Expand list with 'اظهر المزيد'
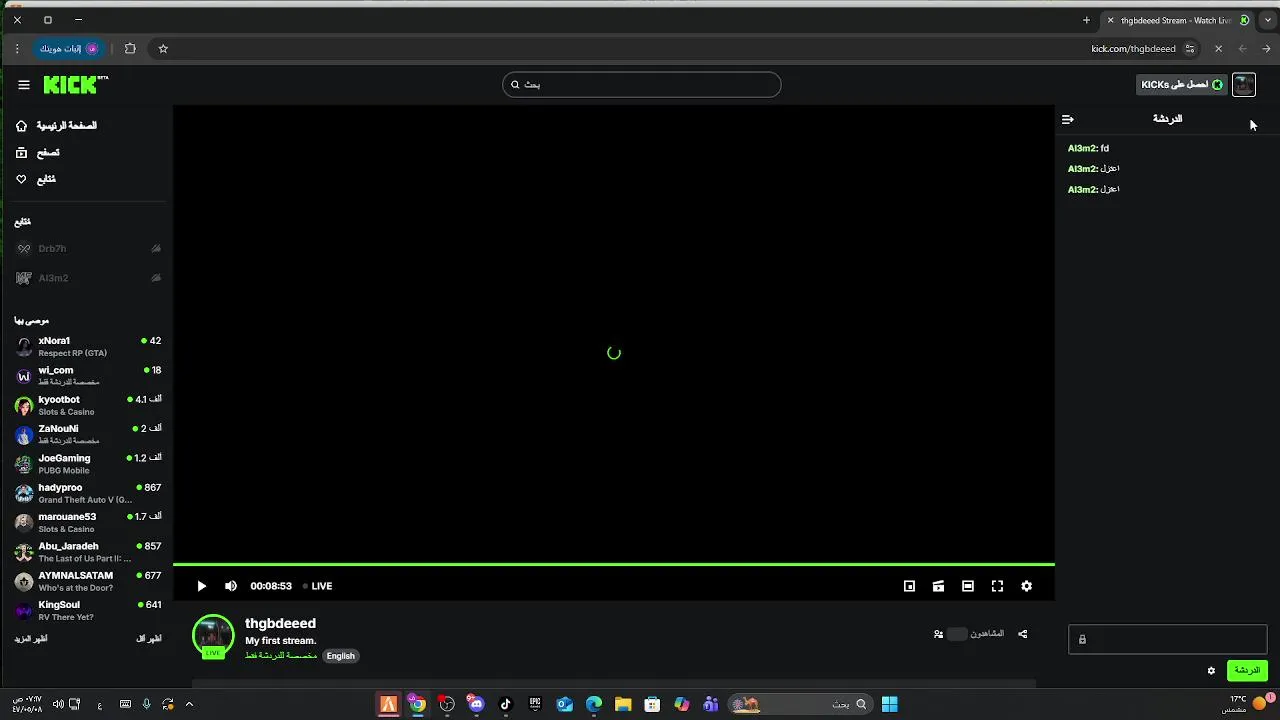 (31, 638)
